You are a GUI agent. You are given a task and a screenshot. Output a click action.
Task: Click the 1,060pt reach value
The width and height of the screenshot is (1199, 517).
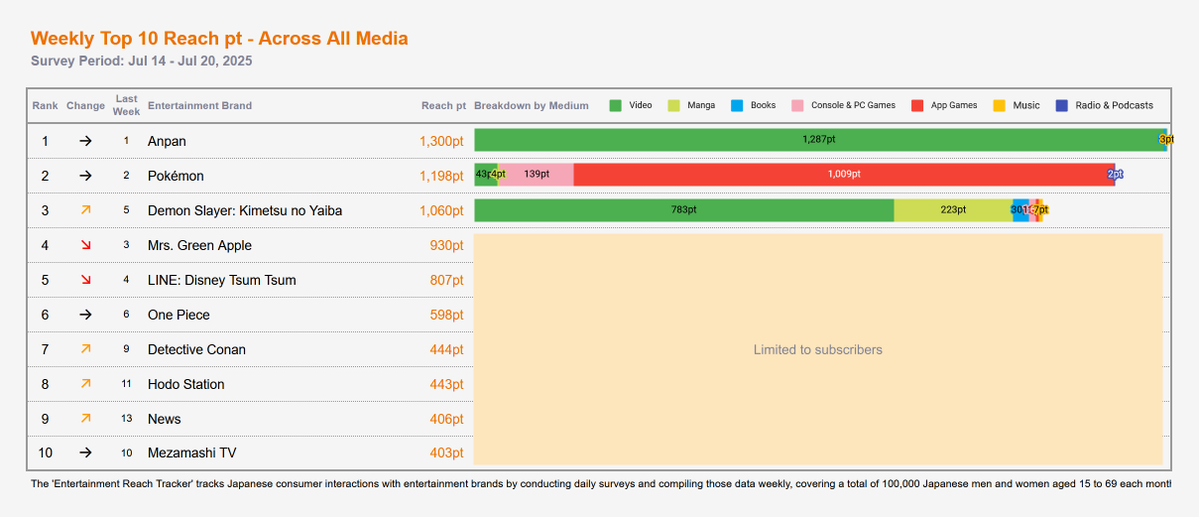click(x=441, y=211)
